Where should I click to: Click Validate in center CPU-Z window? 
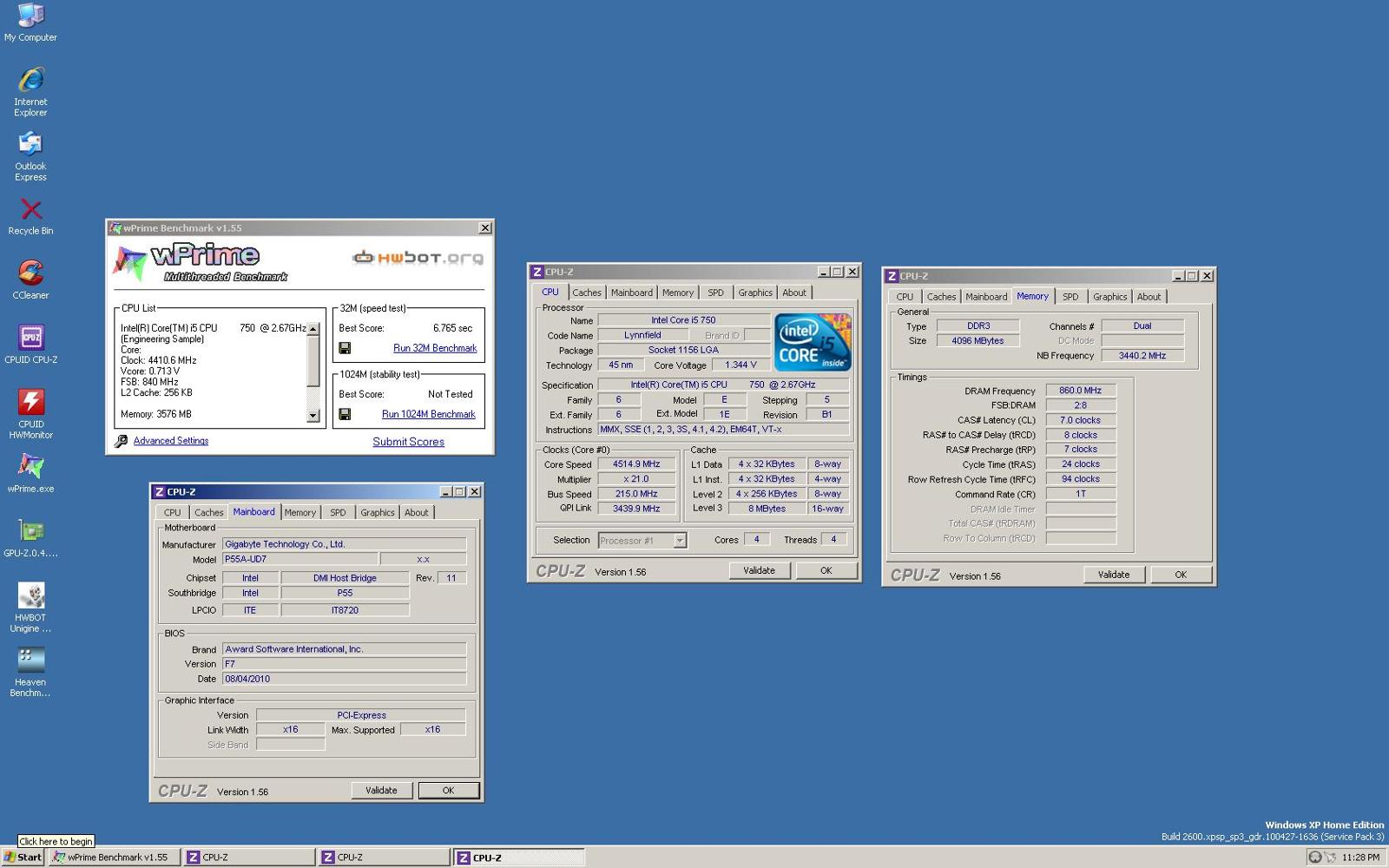[759, 570]
